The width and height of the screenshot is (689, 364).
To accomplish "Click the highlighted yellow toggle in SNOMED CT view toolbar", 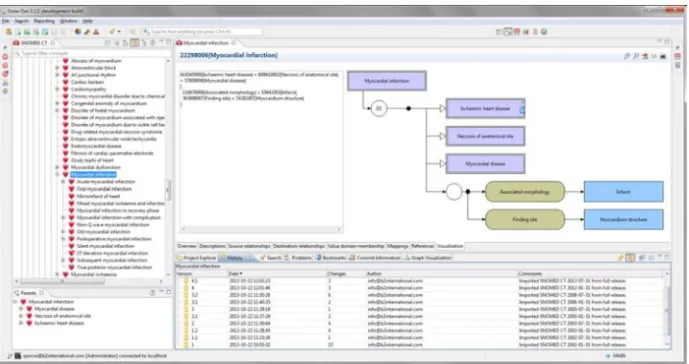I will (134, 43).
